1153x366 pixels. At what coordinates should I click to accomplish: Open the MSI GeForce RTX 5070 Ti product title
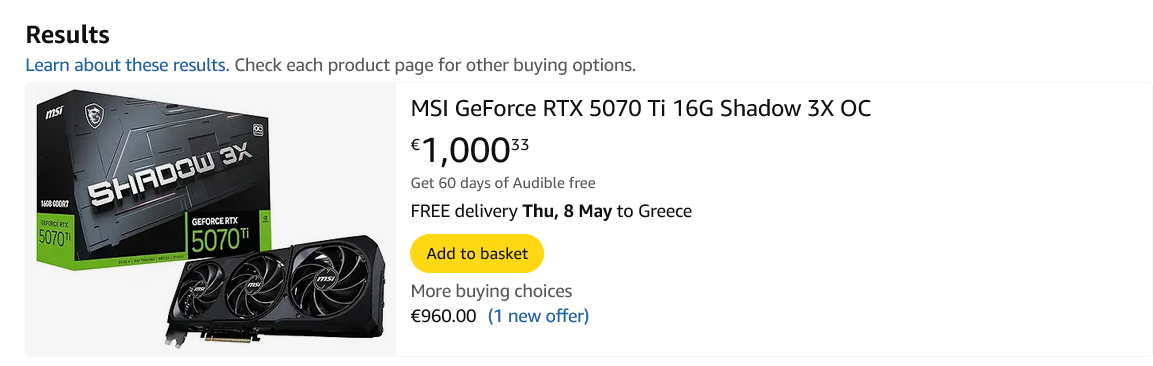click(640, 109)
